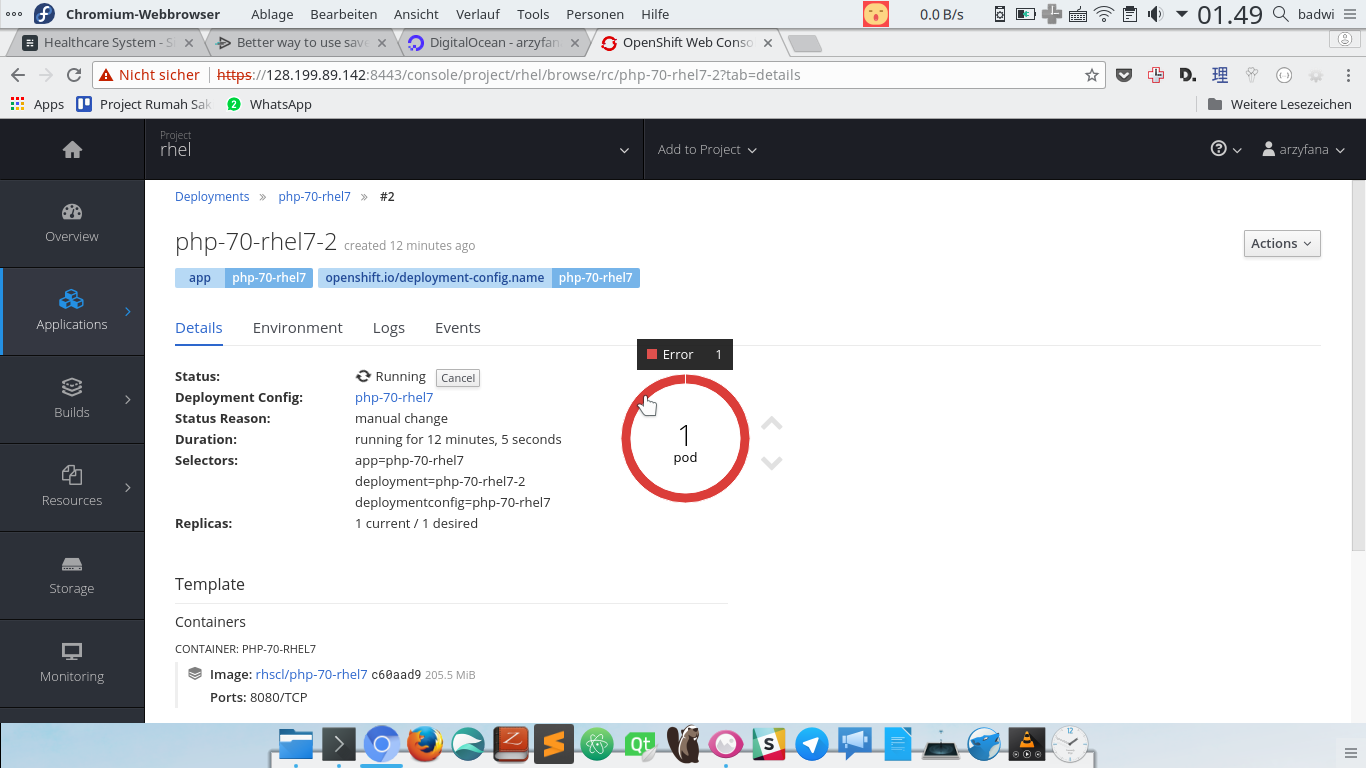Expand hidden system tray icons arrow
Image resolution: width=1366 pixels, height=768 pixels.
tap(1182, 14)
